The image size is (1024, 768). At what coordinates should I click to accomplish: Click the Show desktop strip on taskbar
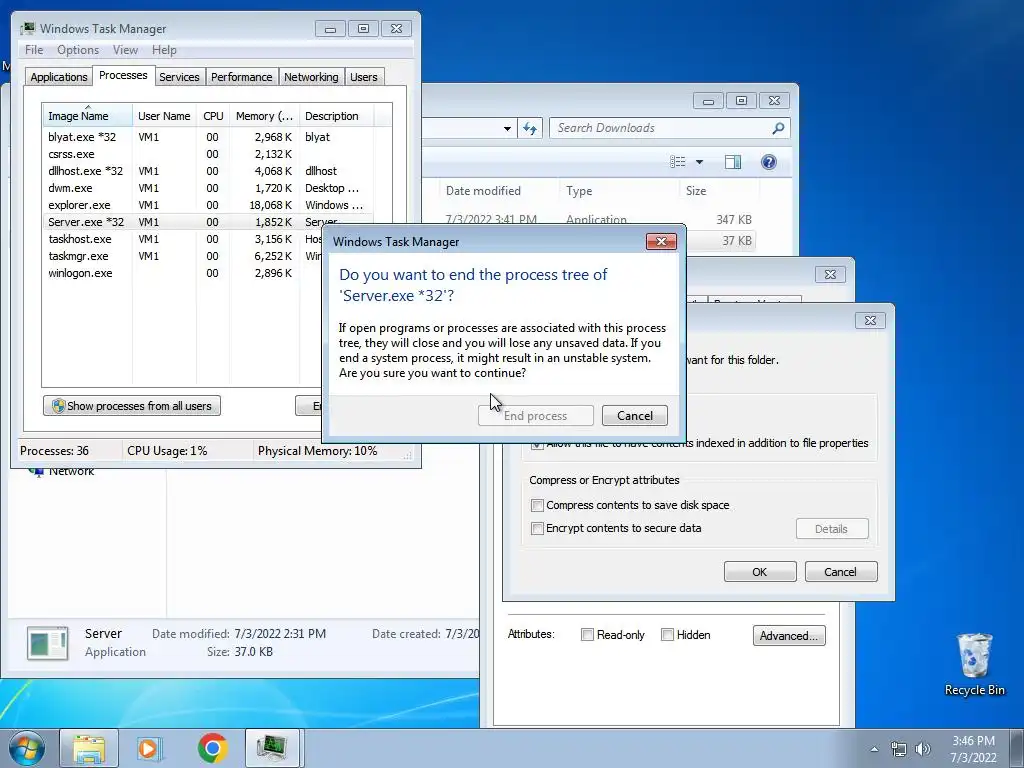click(1018, 748)
